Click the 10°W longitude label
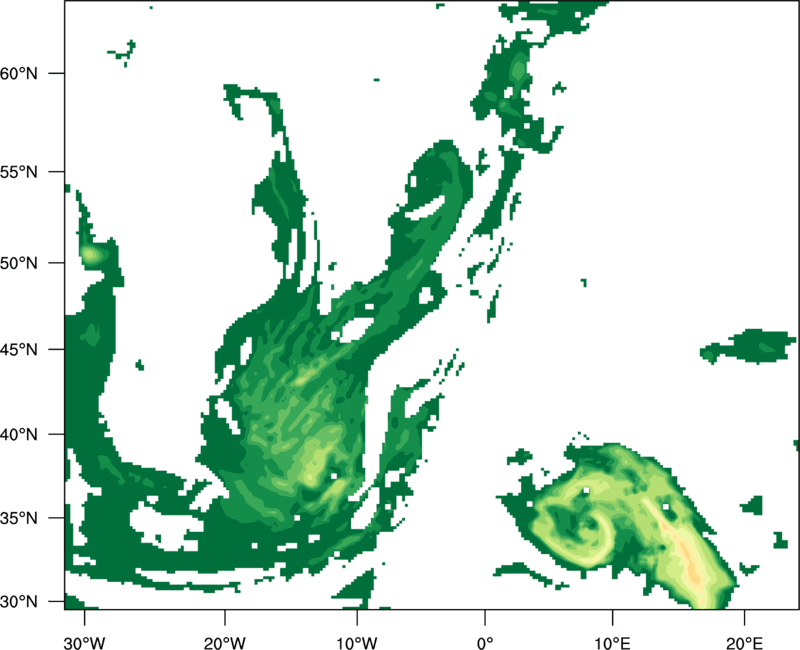Screen dimensions: 800x650 (357, 643)
